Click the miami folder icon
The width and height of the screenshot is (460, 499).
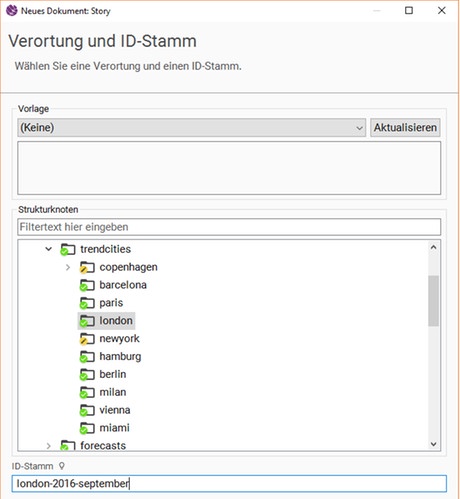[87, 428]
